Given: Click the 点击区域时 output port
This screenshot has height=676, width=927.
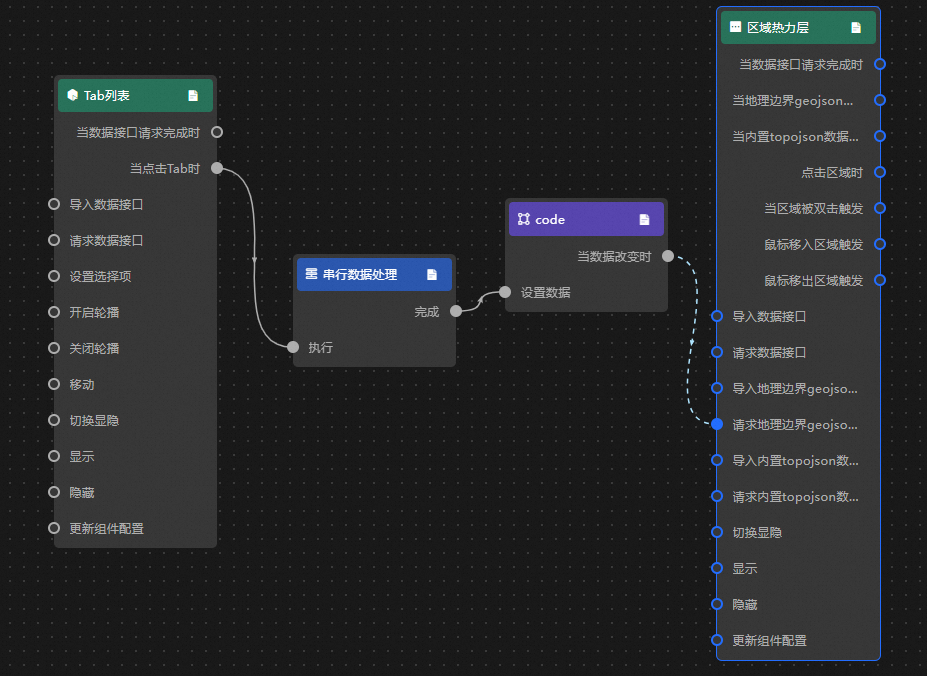Looking at the screenshot, I should coord(880,172).
